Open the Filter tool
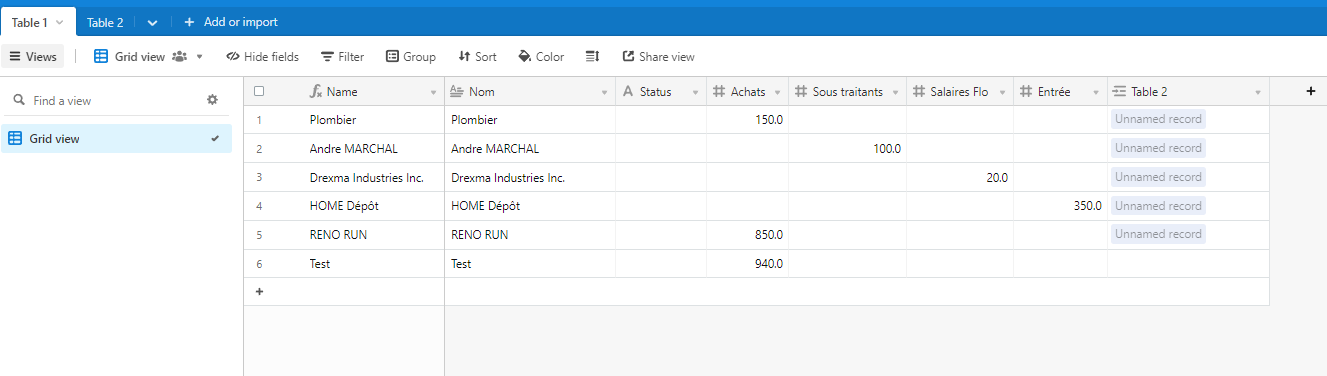The height and width of the screenshot is (376, 1327). (x=342, y=57)
